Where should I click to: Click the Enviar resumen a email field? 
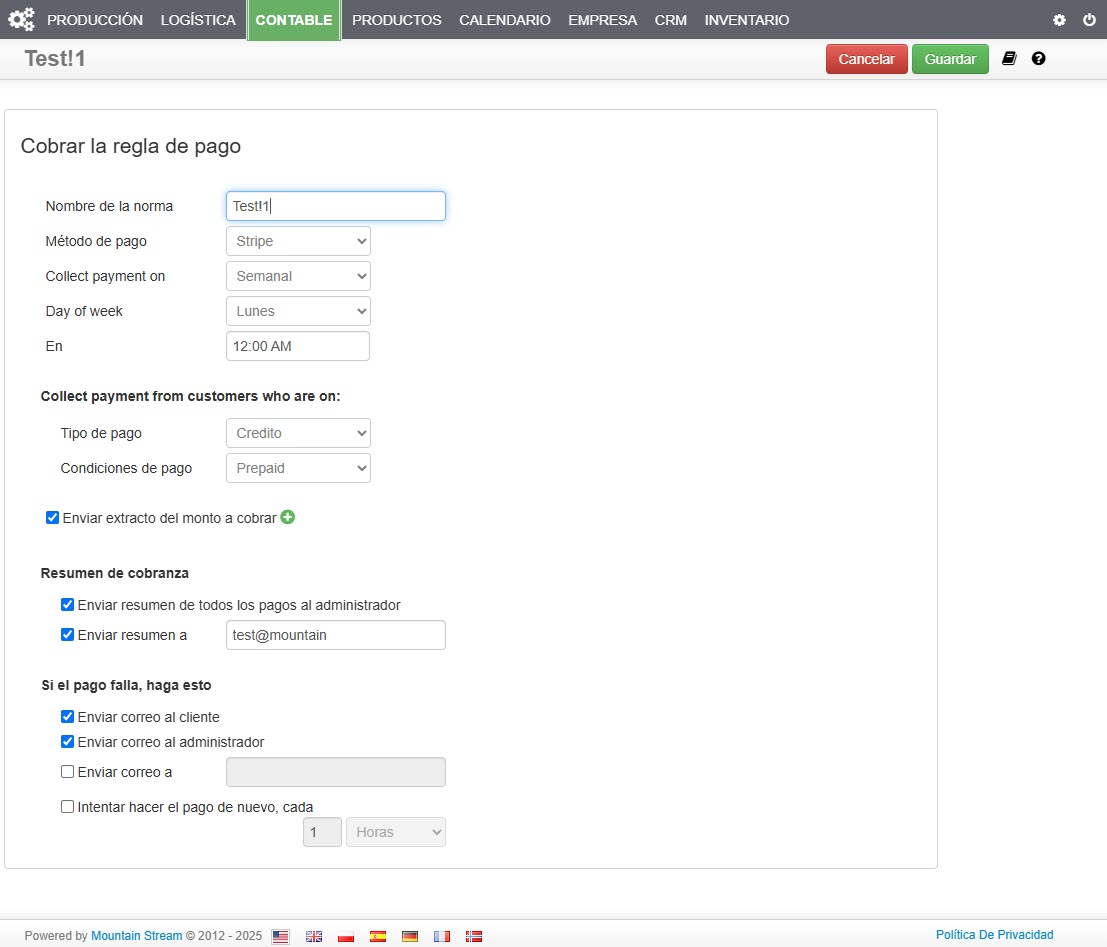(x=335, y=635)
